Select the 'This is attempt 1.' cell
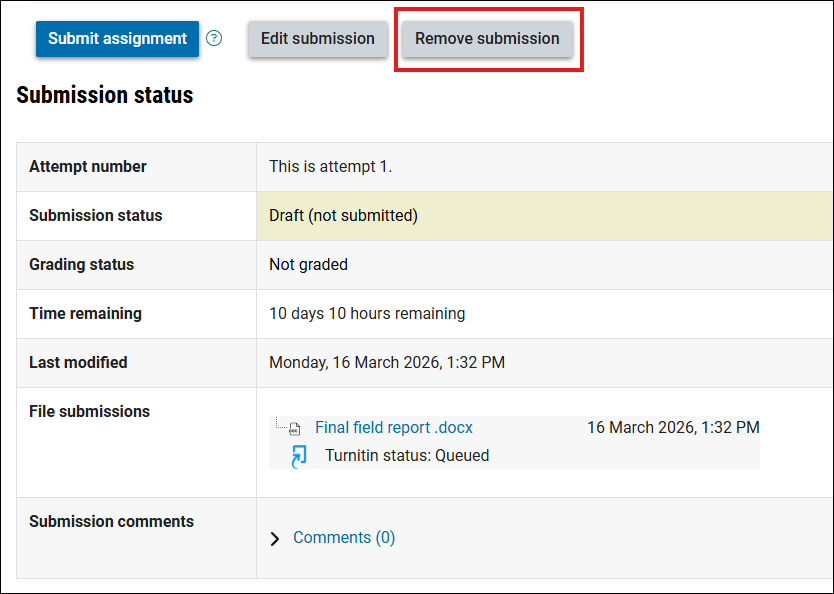Image resolution: width=834 pixels, height=594 pixels. (x=545, y=167)
